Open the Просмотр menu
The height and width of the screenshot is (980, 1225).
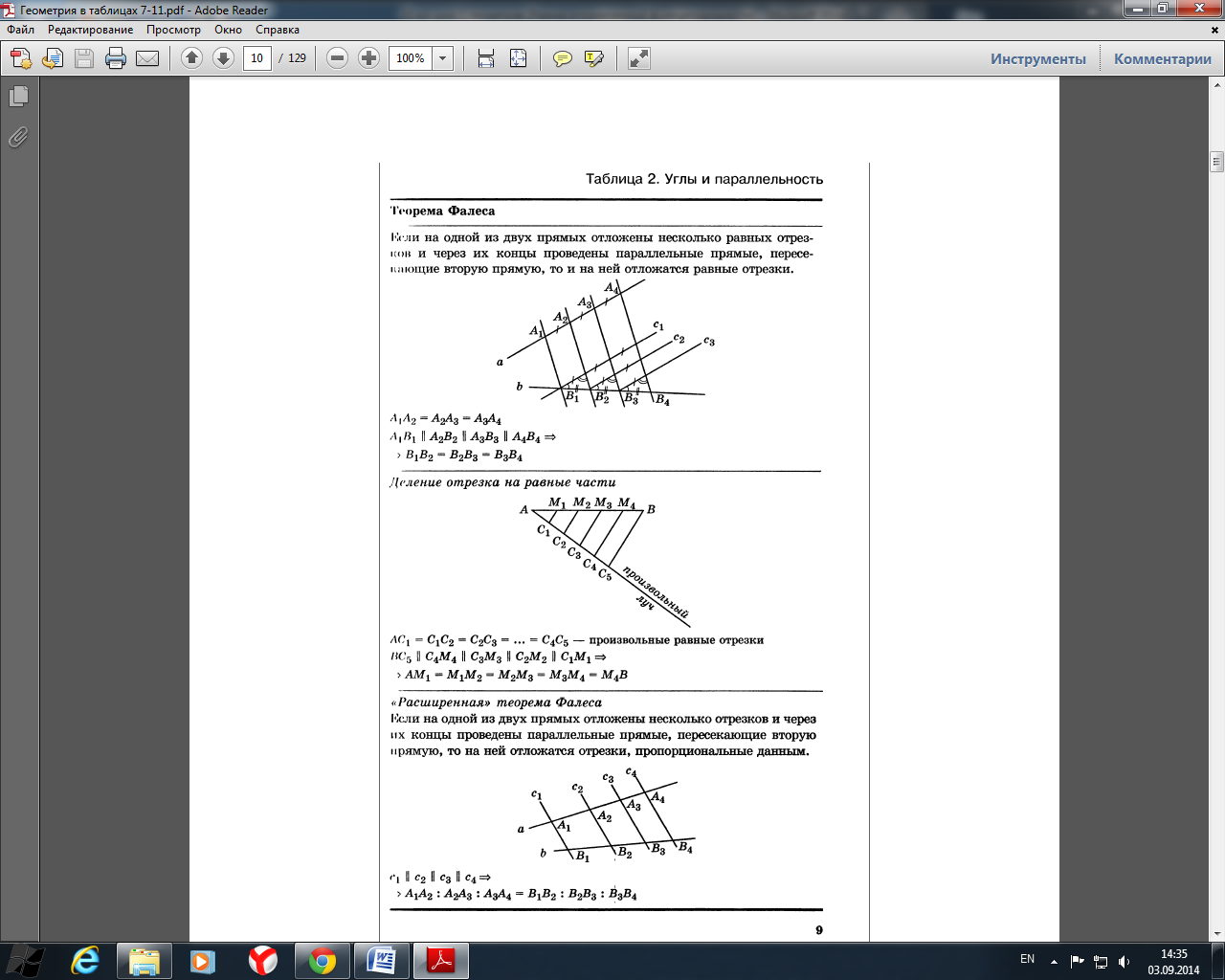pos(173,30)
